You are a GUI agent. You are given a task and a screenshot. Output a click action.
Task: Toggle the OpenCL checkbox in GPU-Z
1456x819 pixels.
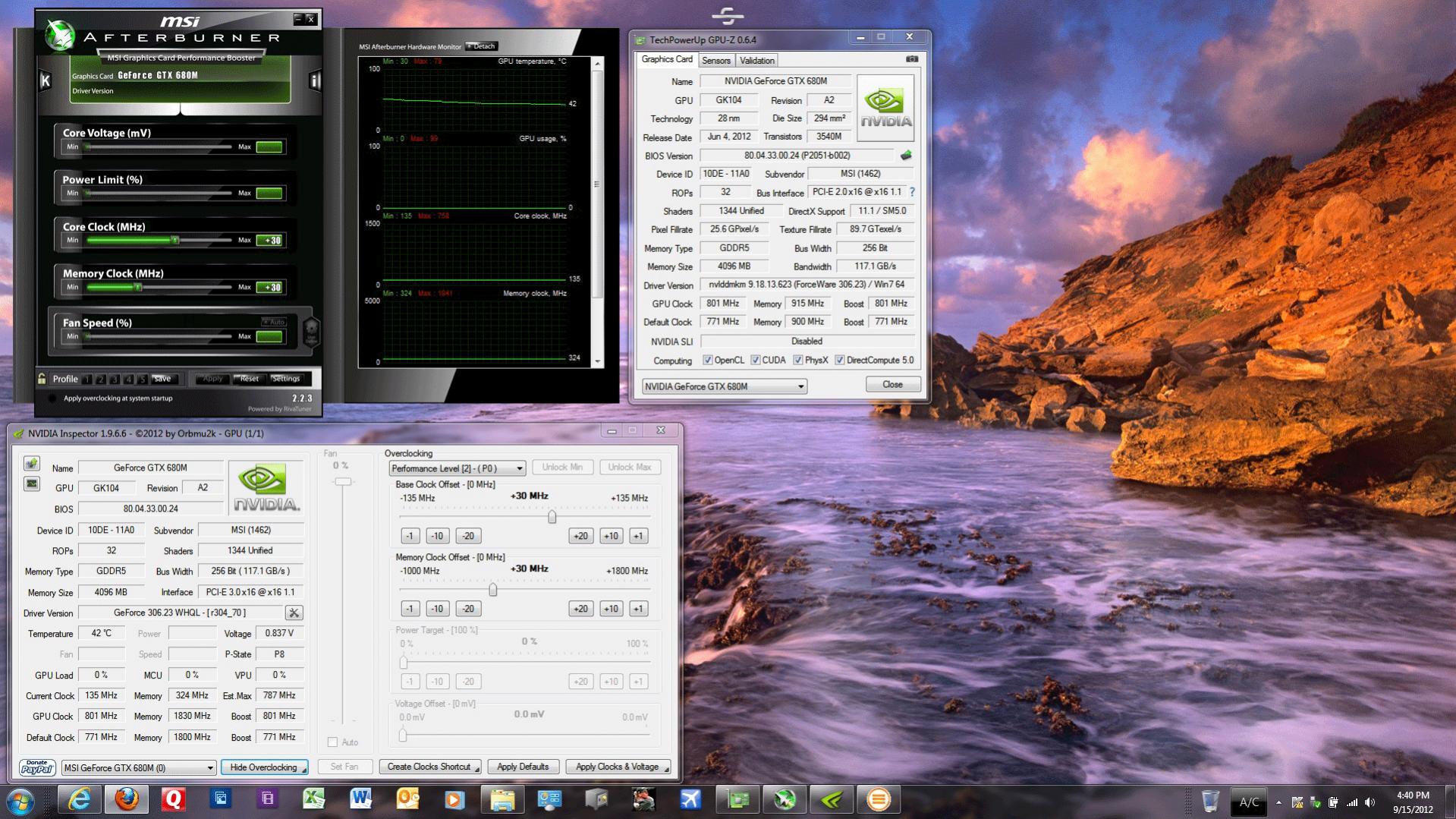[707, 360]
